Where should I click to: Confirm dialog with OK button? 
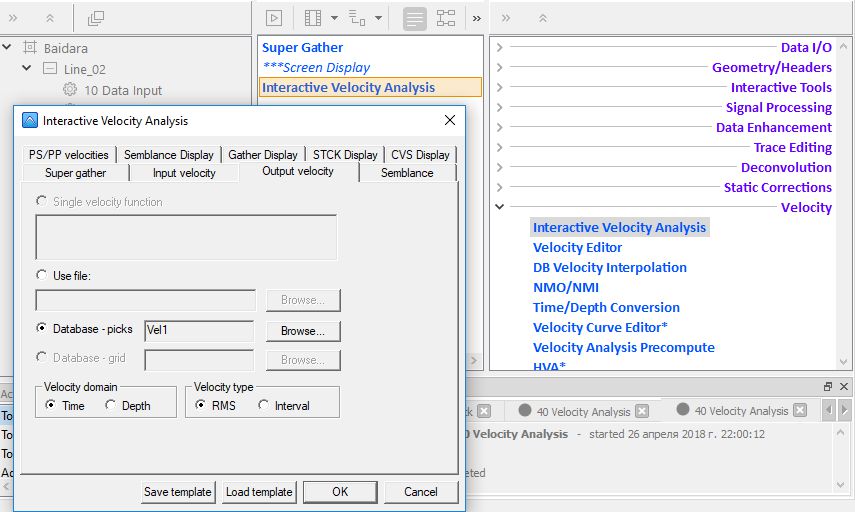(340, 492)
